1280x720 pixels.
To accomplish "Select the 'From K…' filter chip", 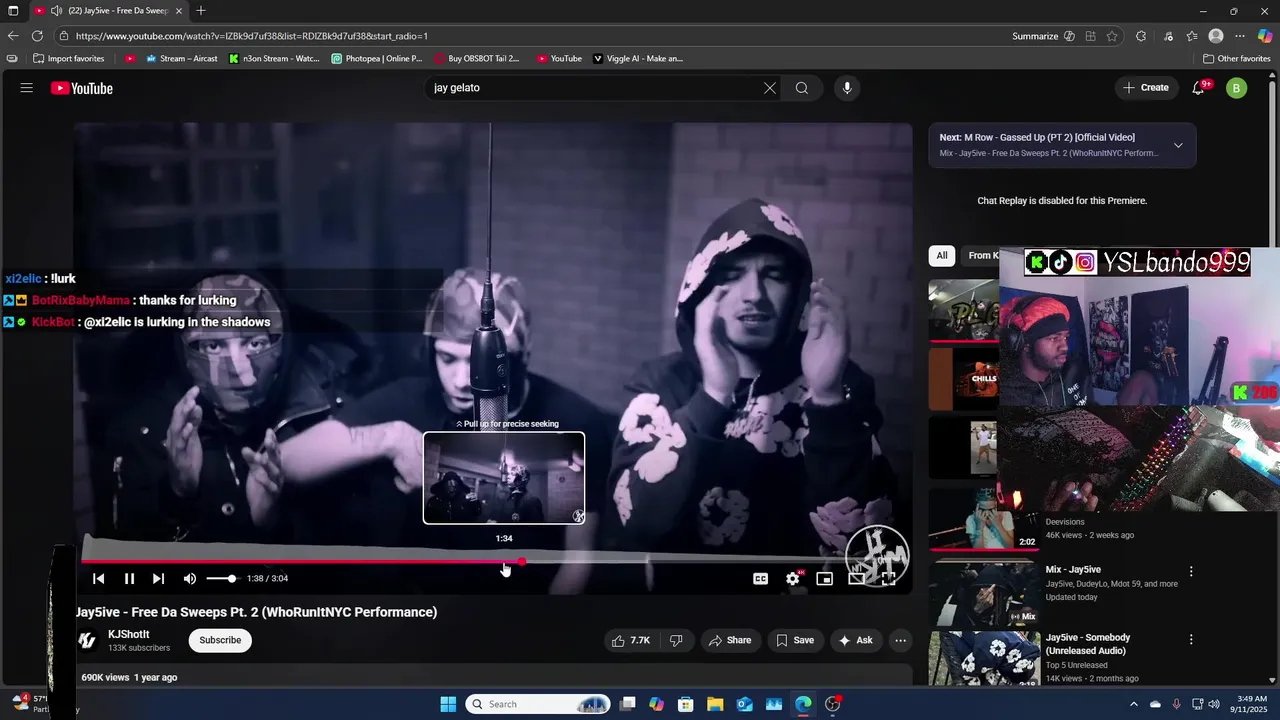I will 983,256.
